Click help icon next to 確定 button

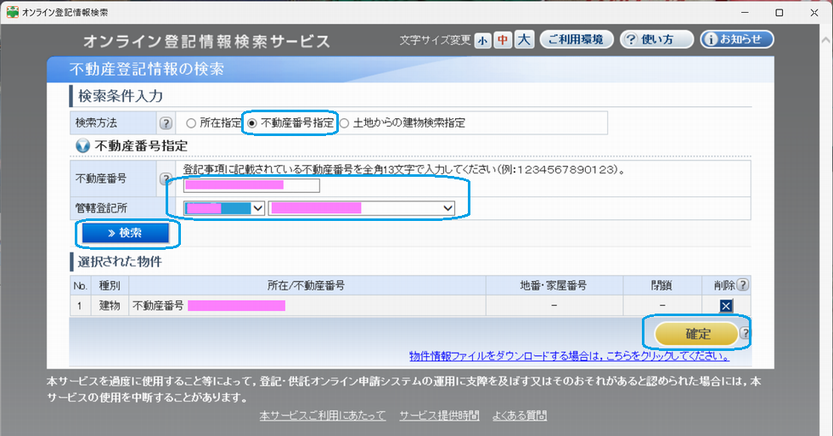[745, 334]
